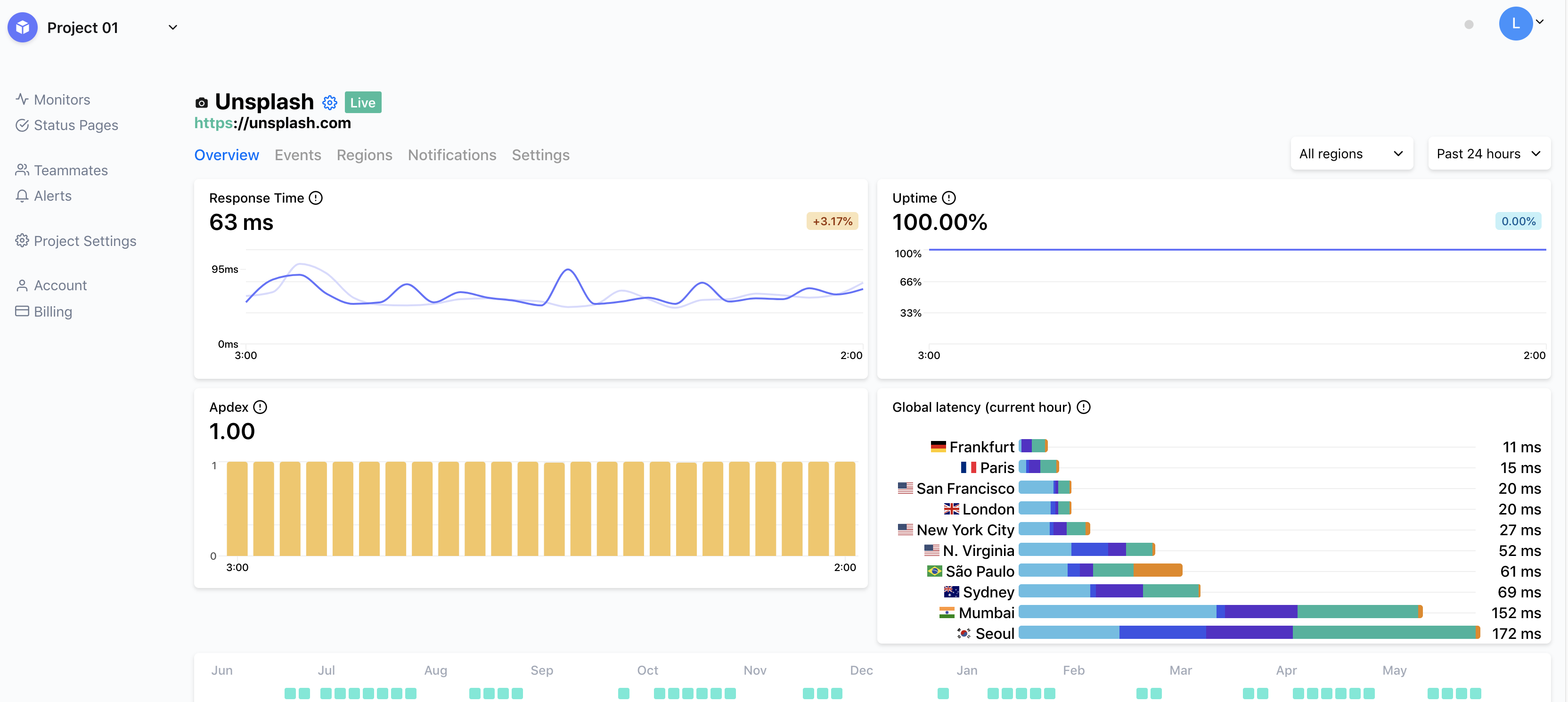Click the Response Time info icon
The image size is (1568, 702).
(x=315, y=198)
